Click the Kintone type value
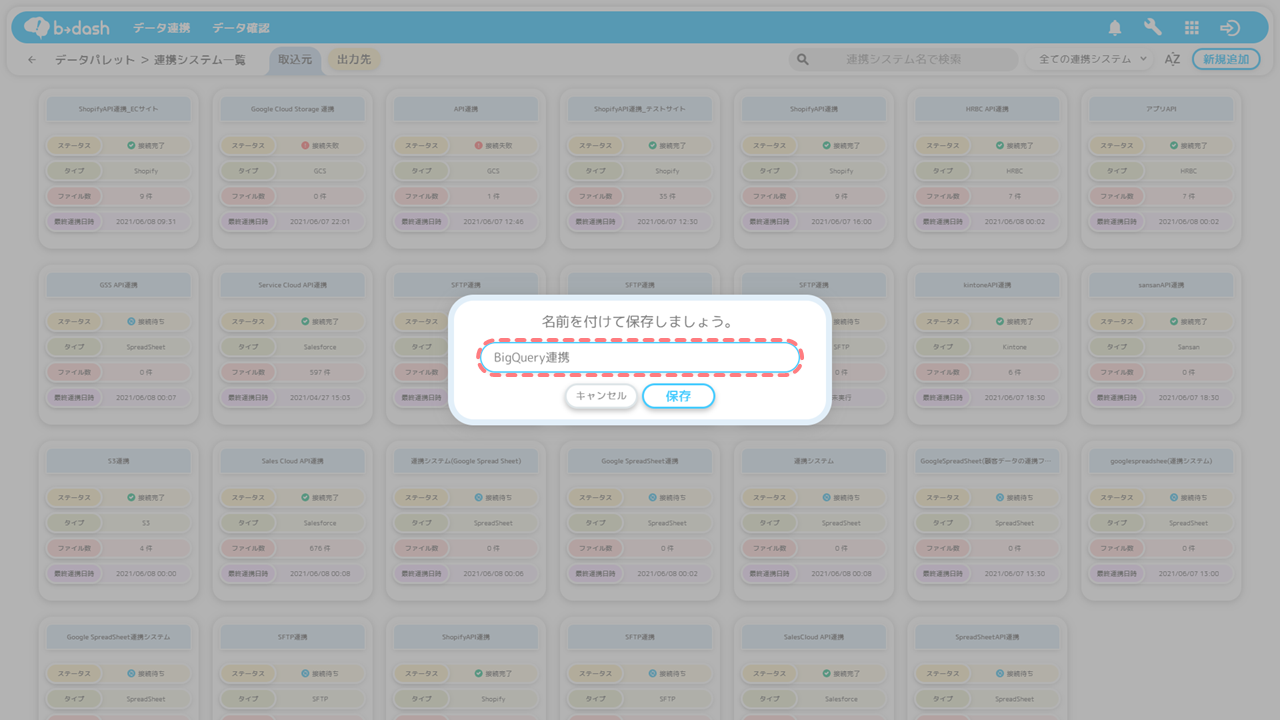Screen dimensions: 1280x720 pyautogui.click(x=1014, y=347)
